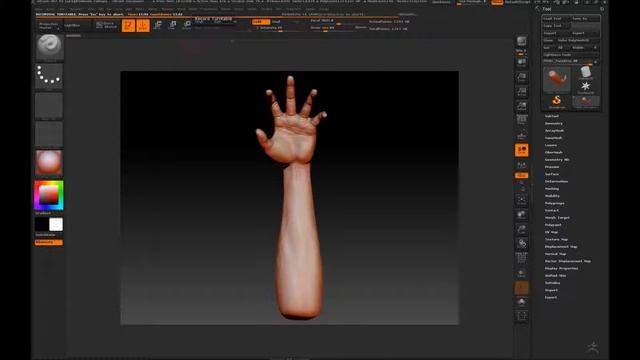Toggle the Floor grid icon
This screenshot has height=360, width=640.
tap(522, 135)
